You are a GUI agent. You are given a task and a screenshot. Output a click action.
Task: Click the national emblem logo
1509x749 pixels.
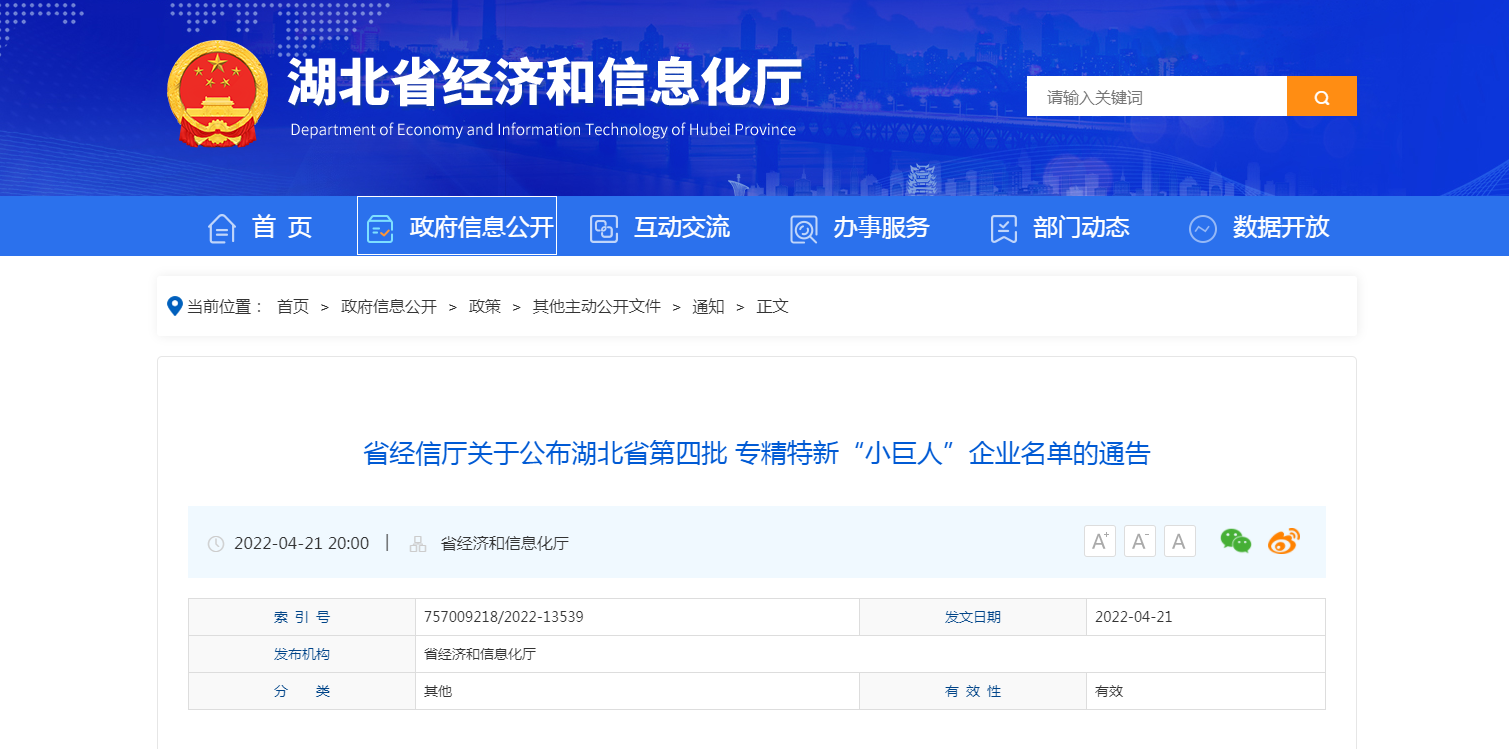point(217,95)
